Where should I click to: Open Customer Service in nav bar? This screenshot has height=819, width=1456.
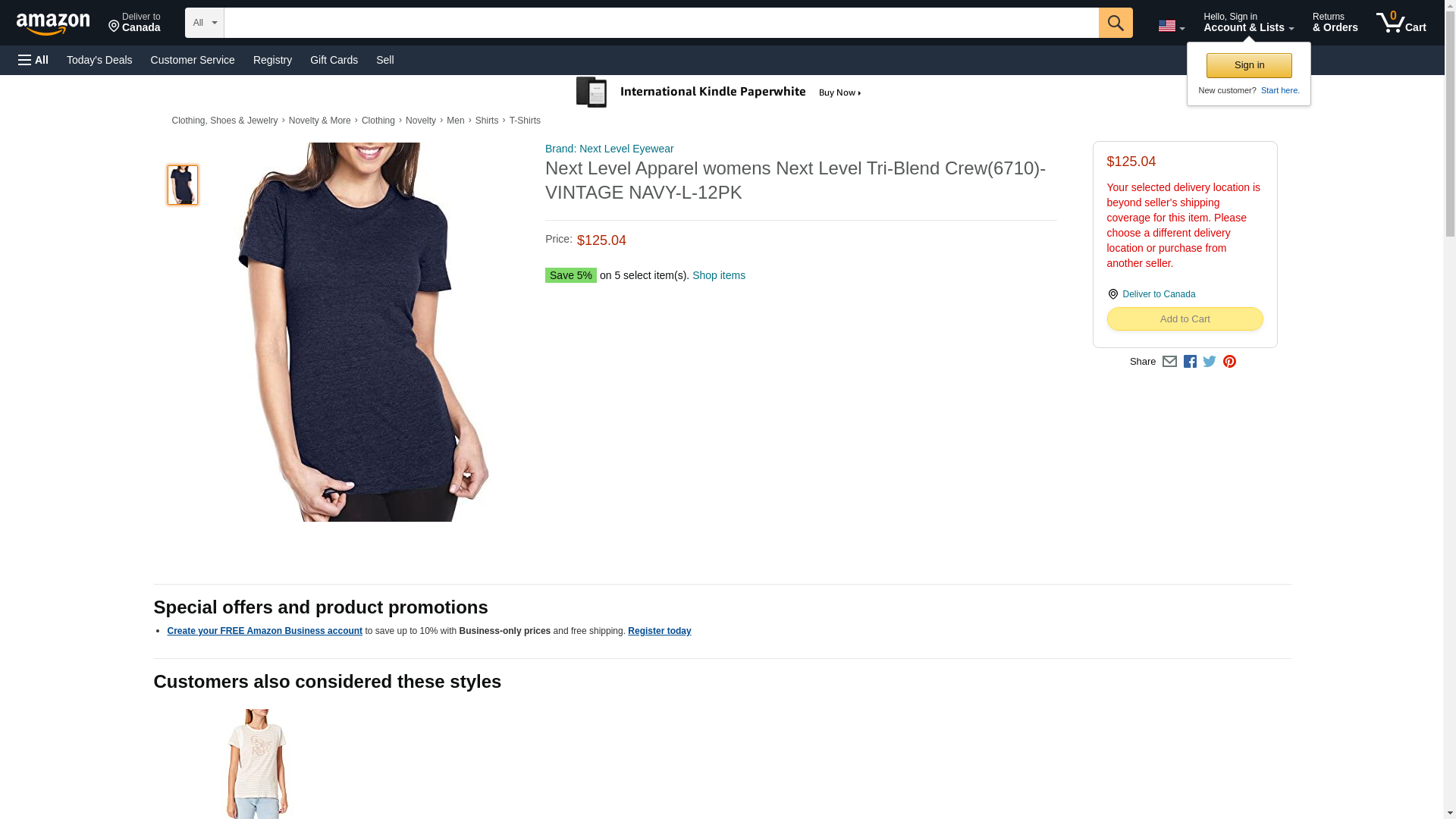click(x=193, y=60)
